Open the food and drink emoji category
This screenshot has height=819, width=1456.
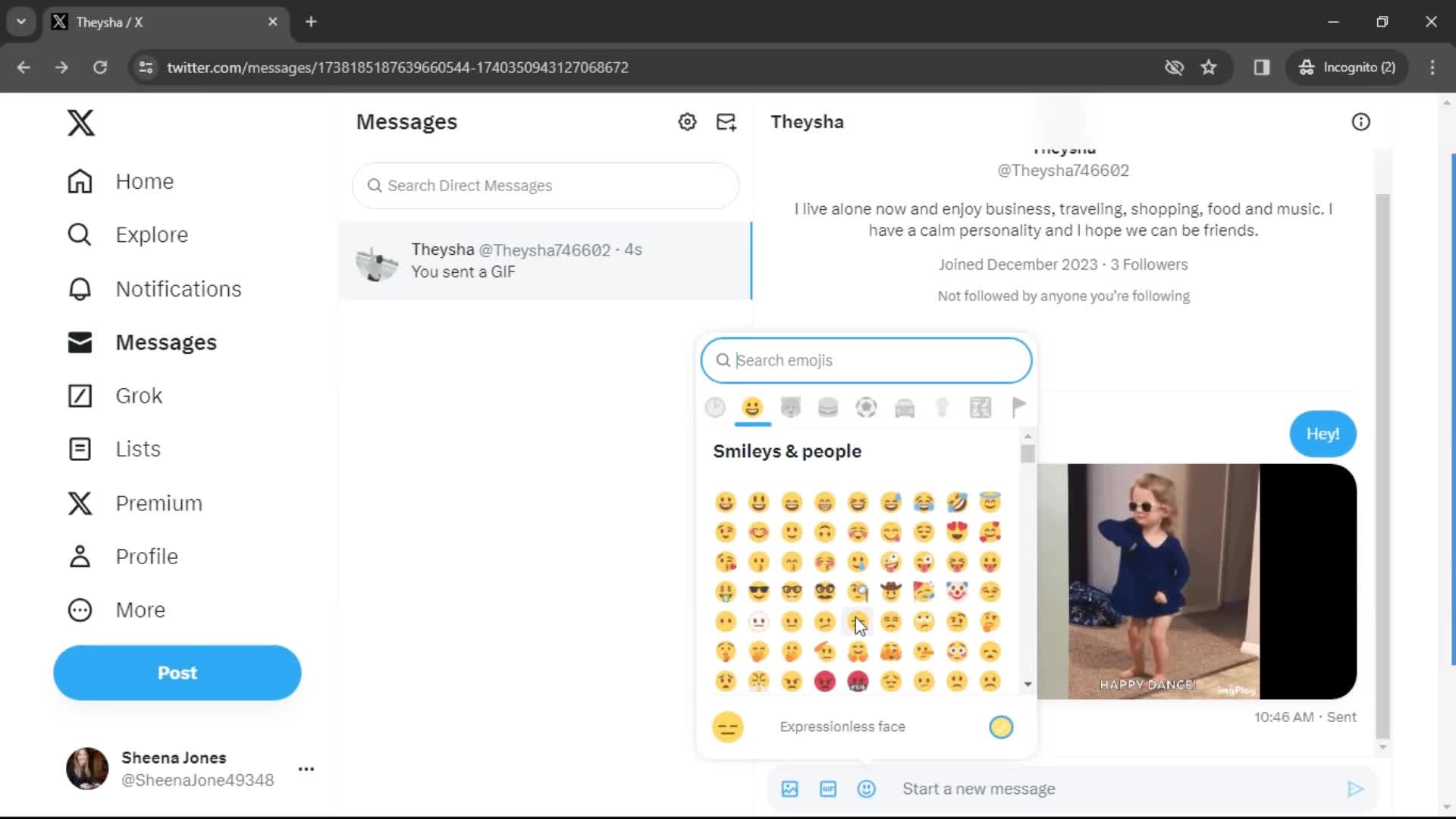point(829,407)
